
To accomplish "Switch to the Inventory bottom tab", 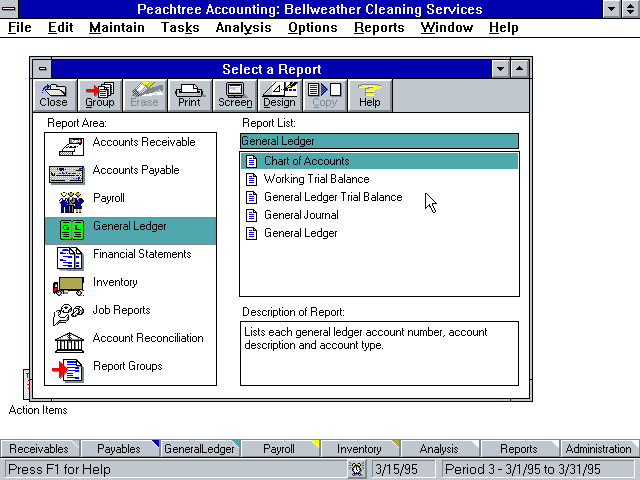I will tap(359, 449).
